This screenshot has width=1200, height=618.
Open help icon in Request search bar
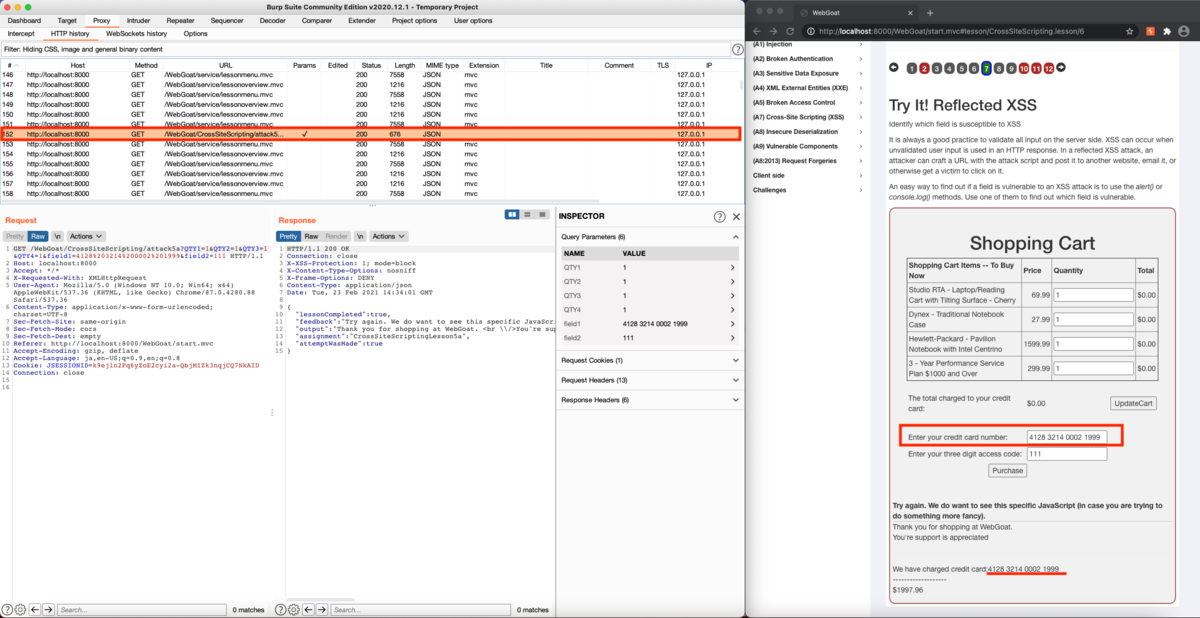pos(6,609)
